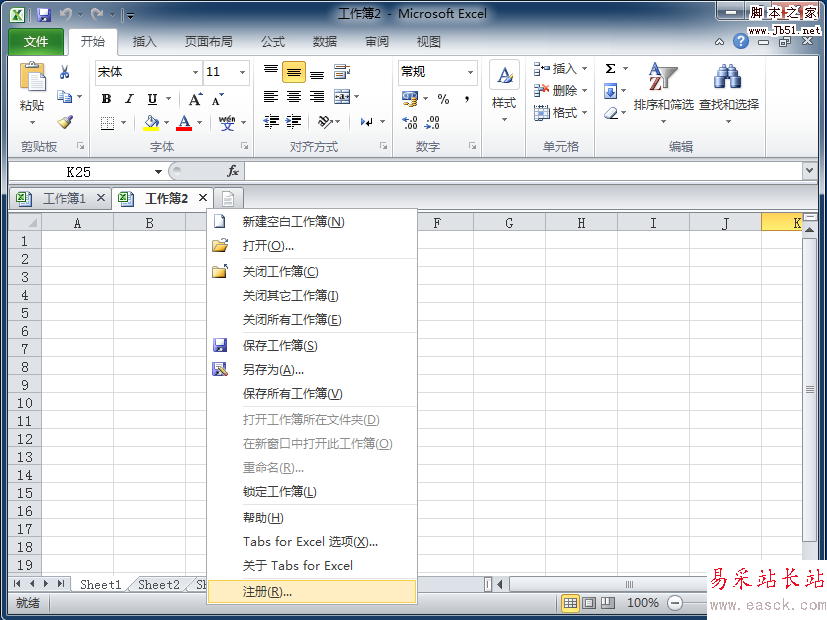Click the wrap text icon

tap(342, 72)
